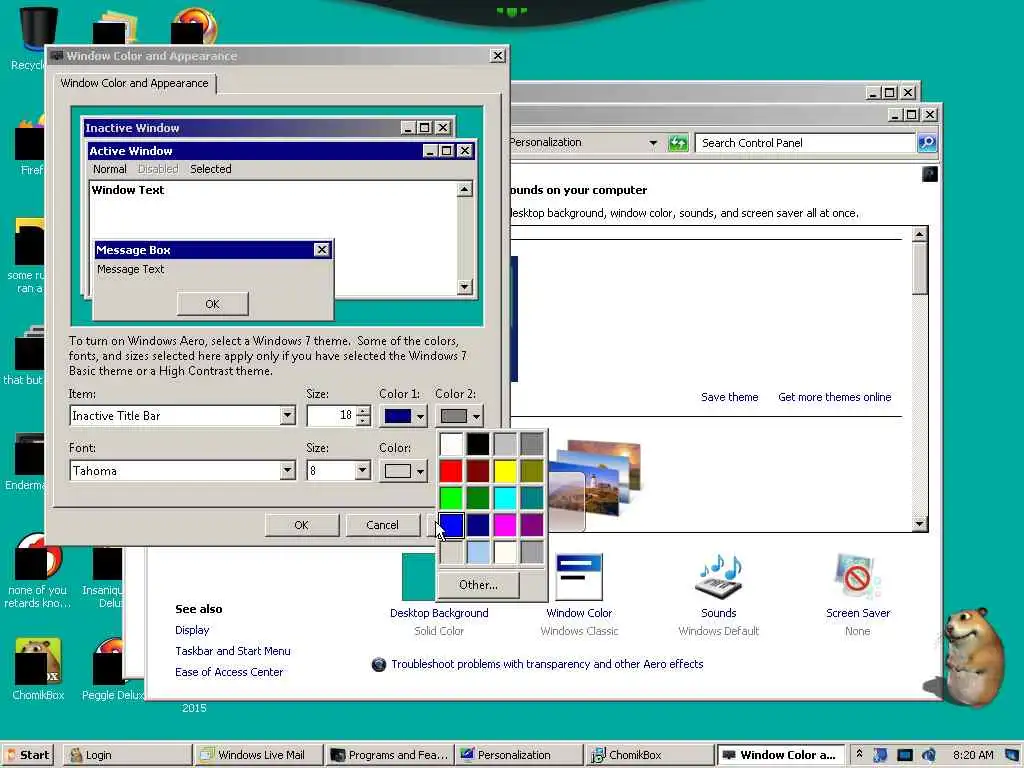Image resolution: width=1024 pixels, height=768 pixels.
Task: Select the bright blue color swatch
Action: (x=451, y=525)
